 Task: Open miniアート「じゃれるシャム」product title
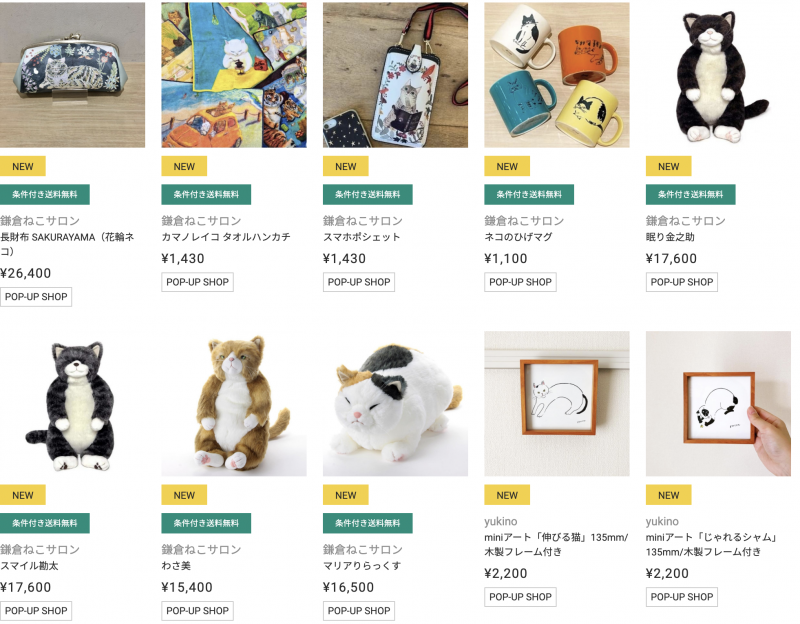click(711, 544)
